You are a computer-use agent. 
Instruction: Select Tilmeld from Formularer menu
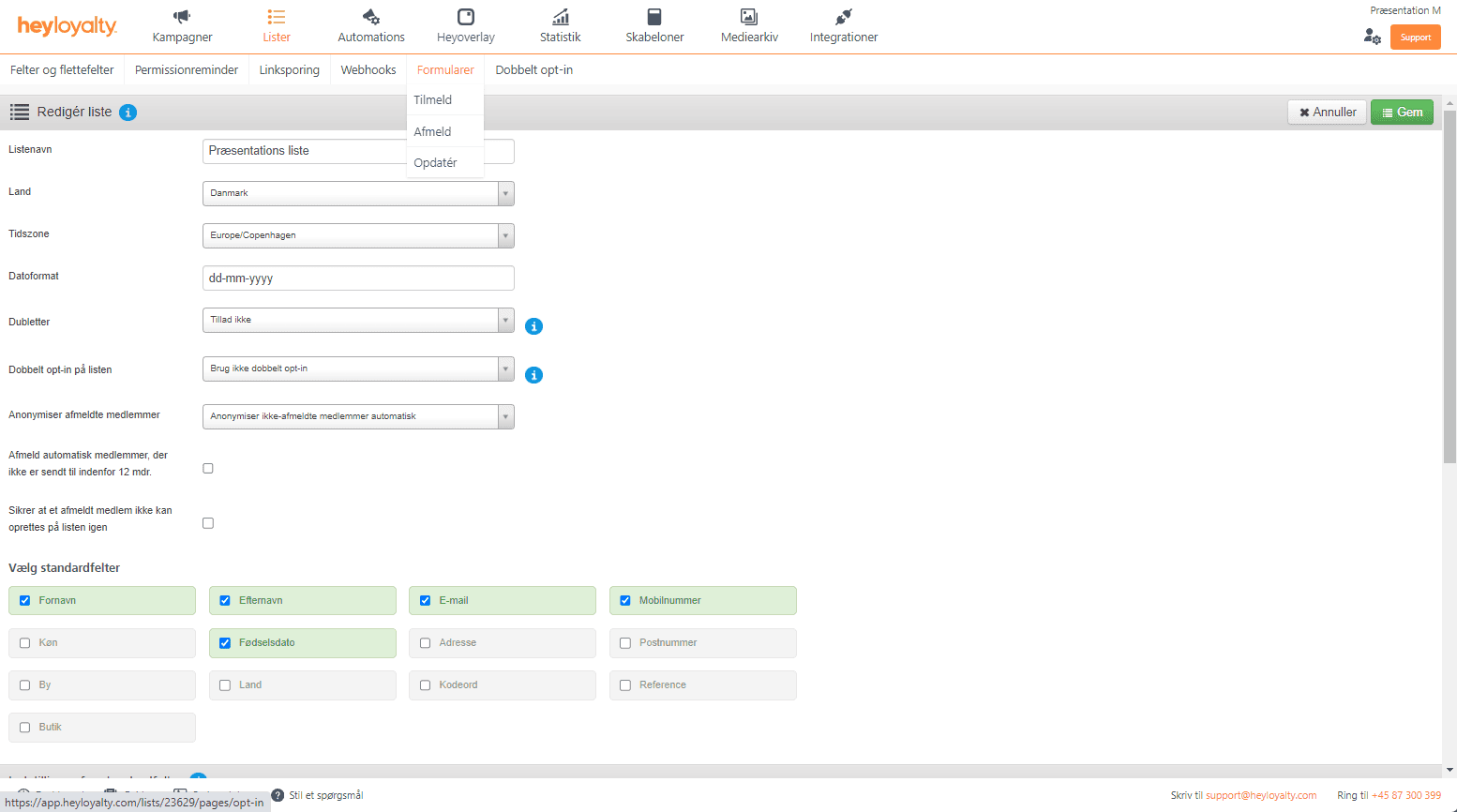[x=433, y=100]
